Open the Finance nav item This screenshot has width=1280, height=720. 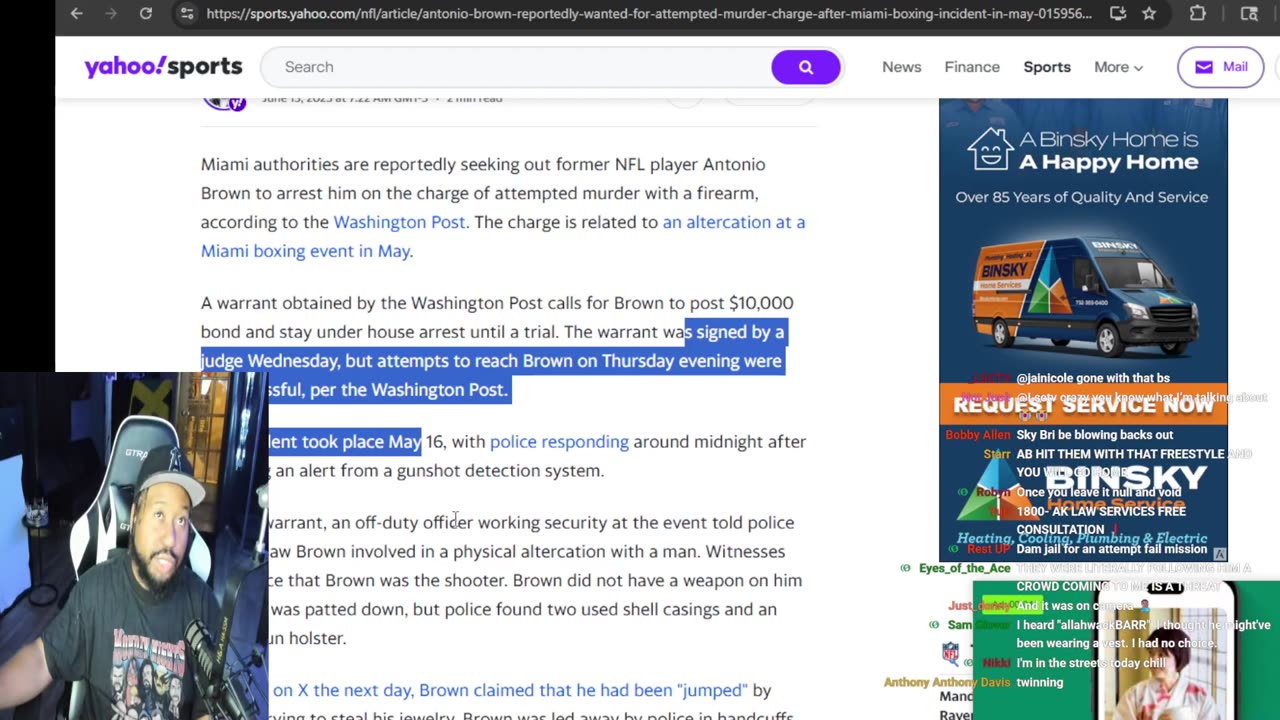coord(972,67)
